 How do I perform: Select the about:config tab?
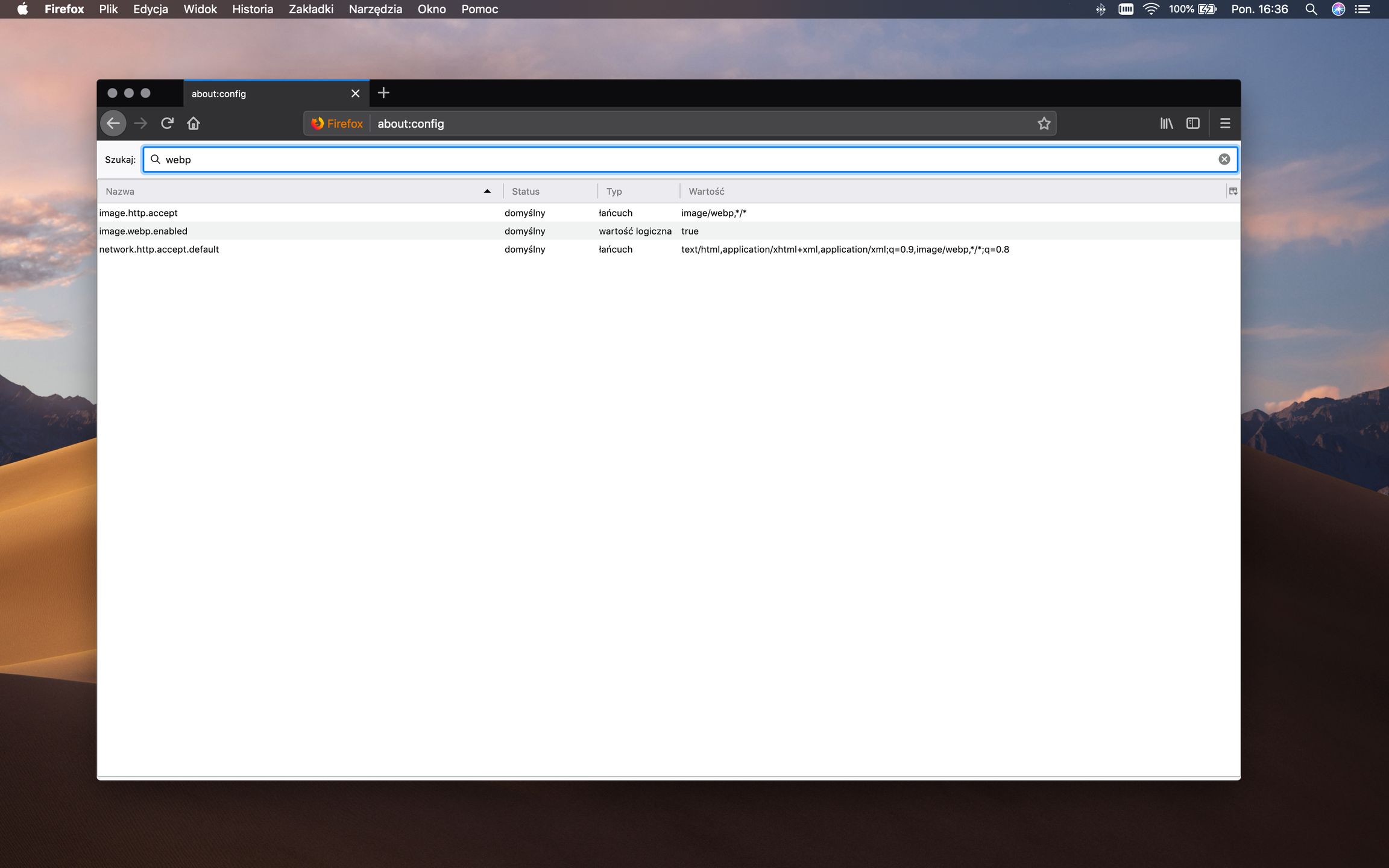259,93
